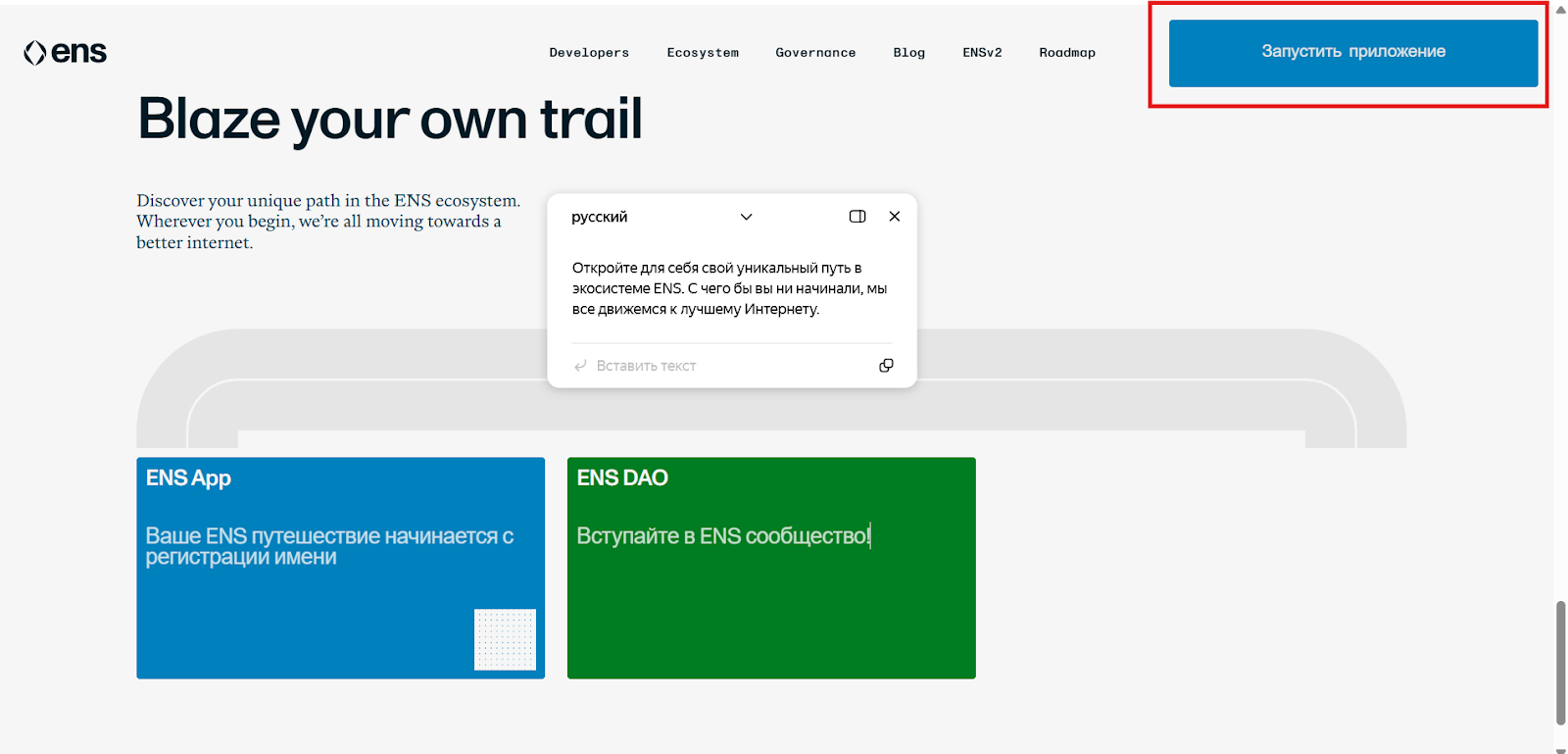1568x754 pixels.
Task: Click the scrollbar up arrow
Action: [x=1560, y=10]
